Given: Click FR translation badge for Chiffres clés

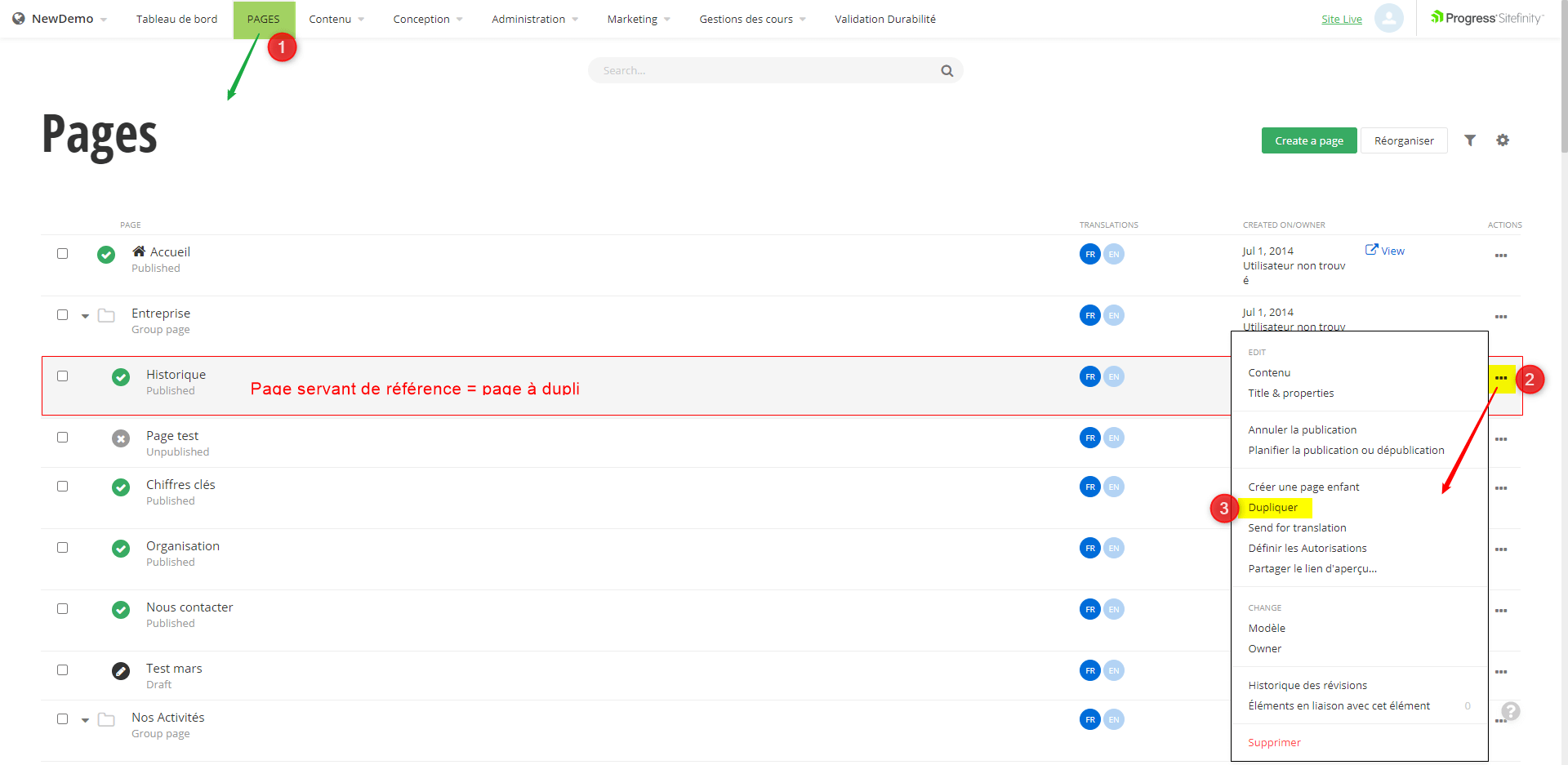Looking at the screenshot, I should (1089, 487).
